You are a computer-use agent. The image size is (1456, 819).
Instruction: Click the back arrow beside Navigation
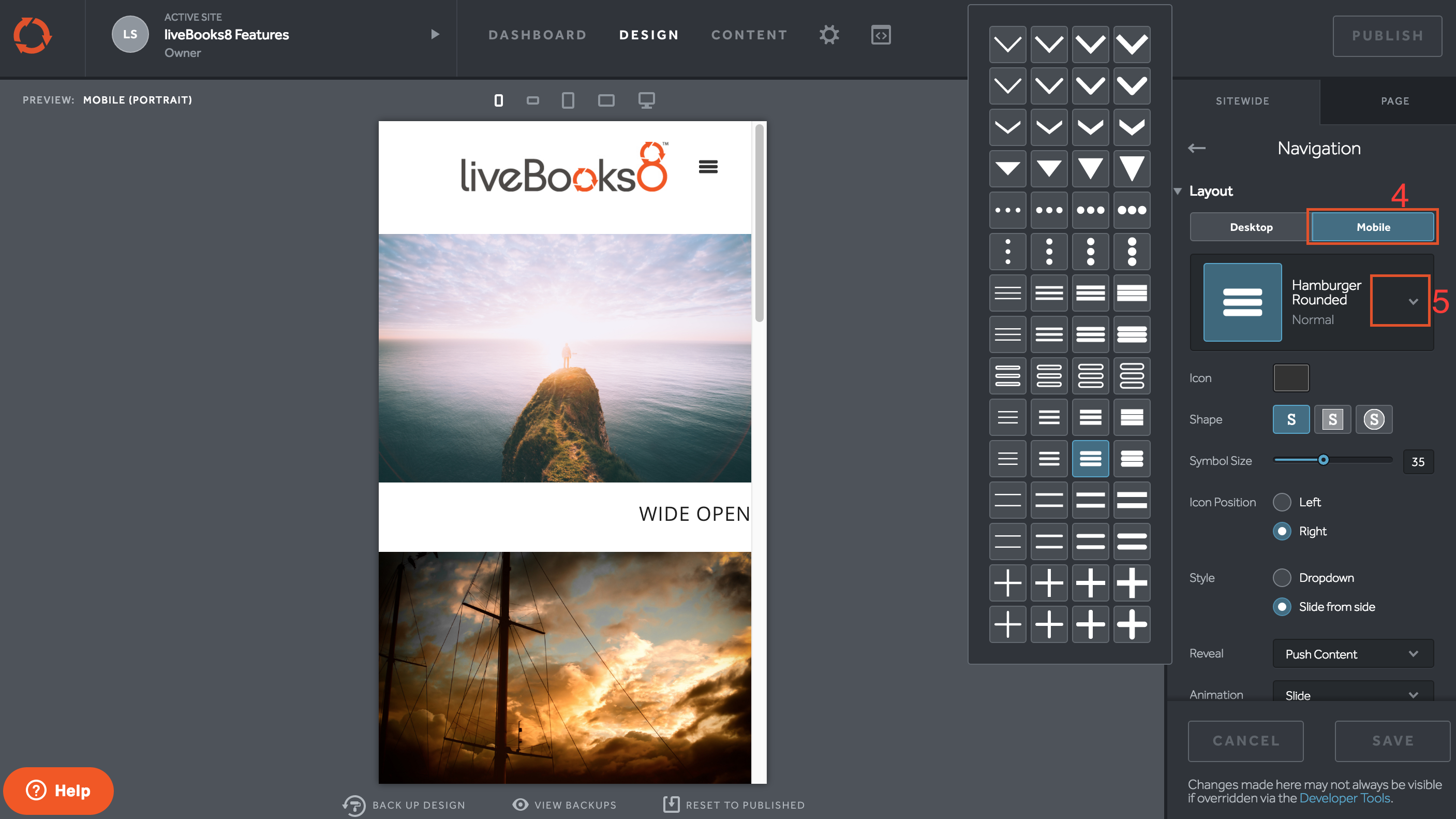(1197, 148)
